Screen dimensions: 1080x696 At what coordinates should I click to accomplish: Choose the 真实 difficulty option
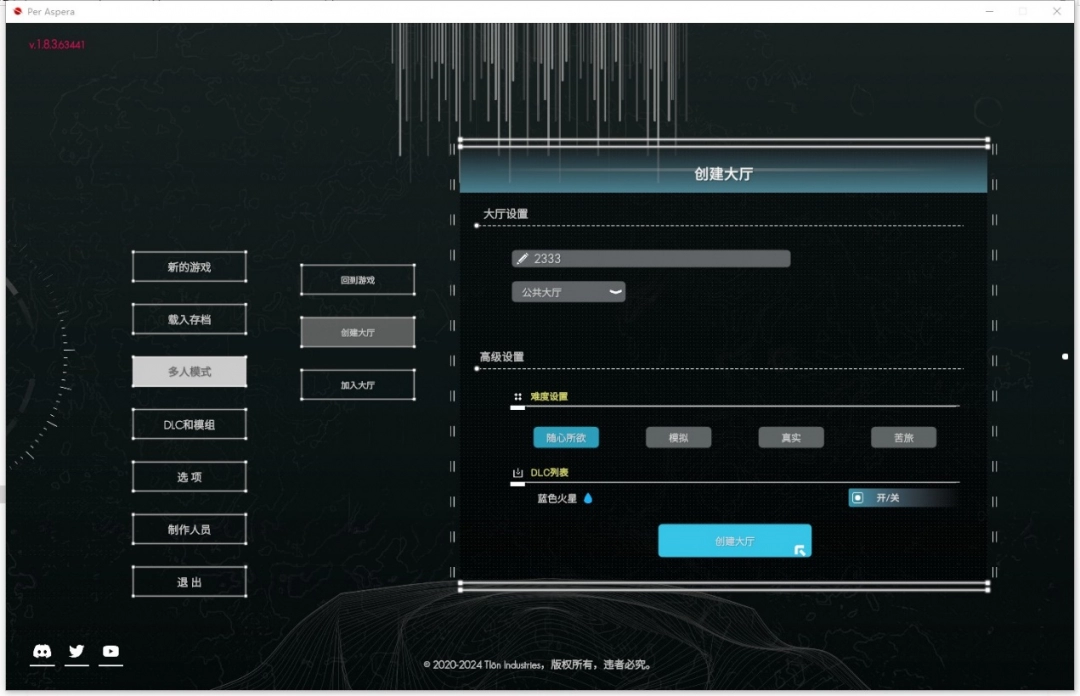point(791,437)
